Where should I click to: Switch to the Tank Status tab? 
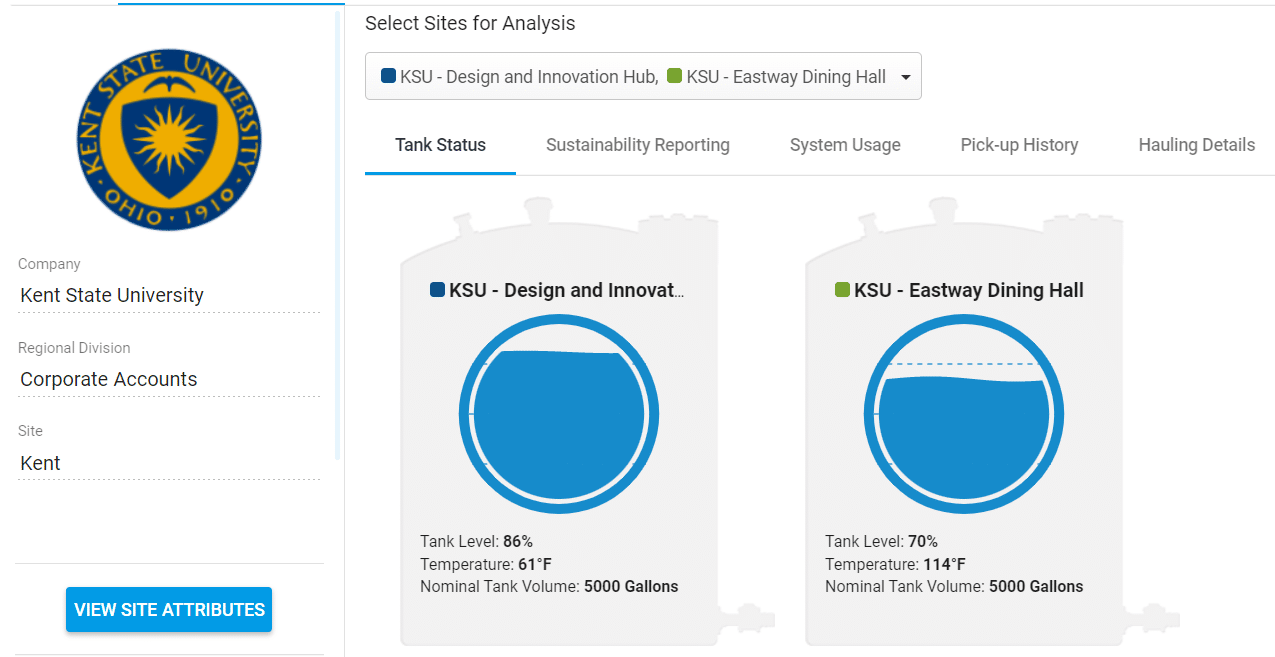coord(440,145)
